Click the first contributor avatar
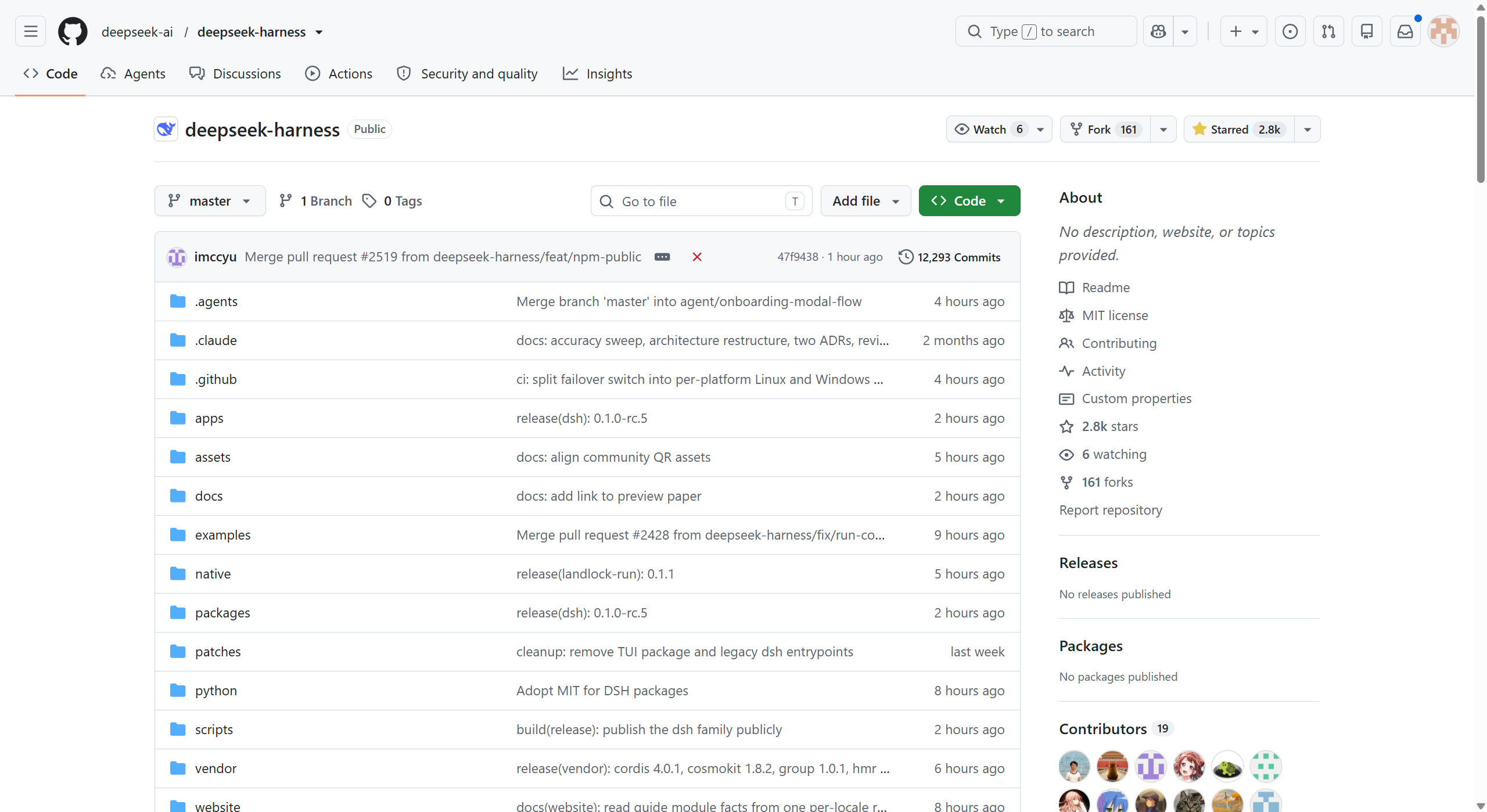This screenshot has height=812, width=1487. pyautogui.click(x=1074, y=766)
